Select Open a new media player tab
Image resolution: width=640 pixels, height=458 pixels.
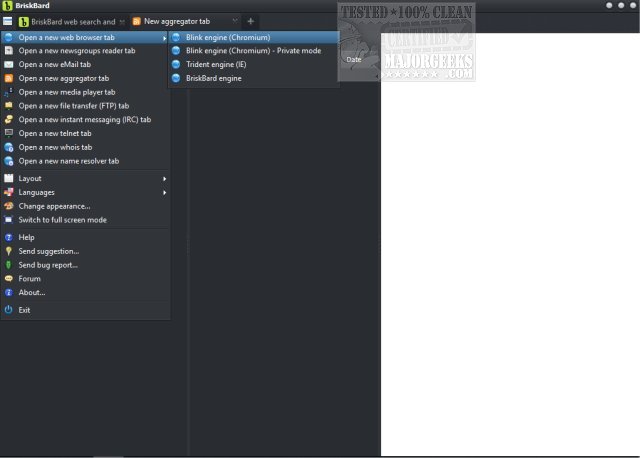click(x=85, y=92)
